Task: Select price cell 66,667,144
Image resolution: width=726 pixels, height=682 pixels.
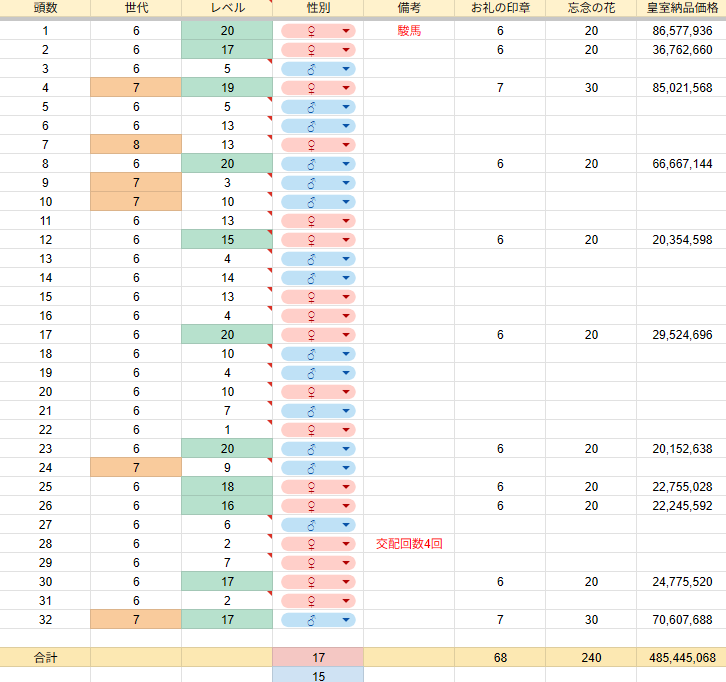Action: [682, 164]
